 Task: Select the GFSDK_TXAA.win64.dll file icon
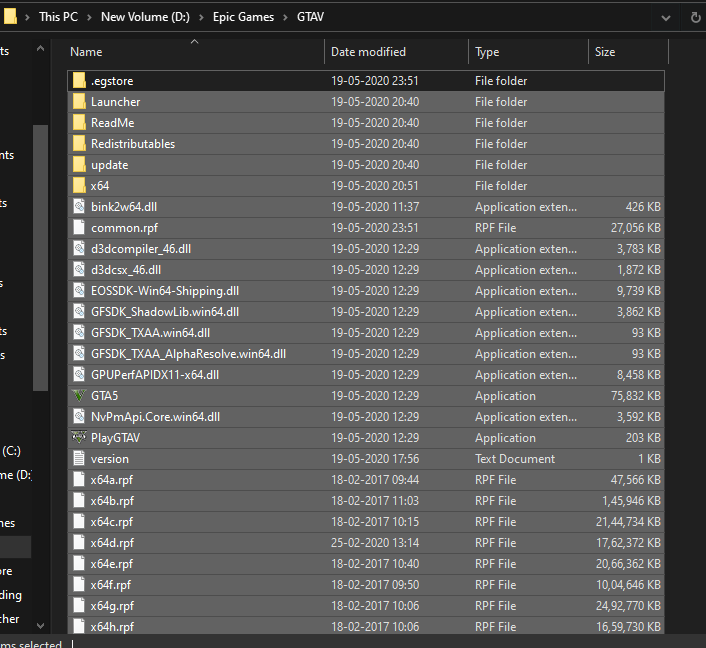(x=79, y=333)
